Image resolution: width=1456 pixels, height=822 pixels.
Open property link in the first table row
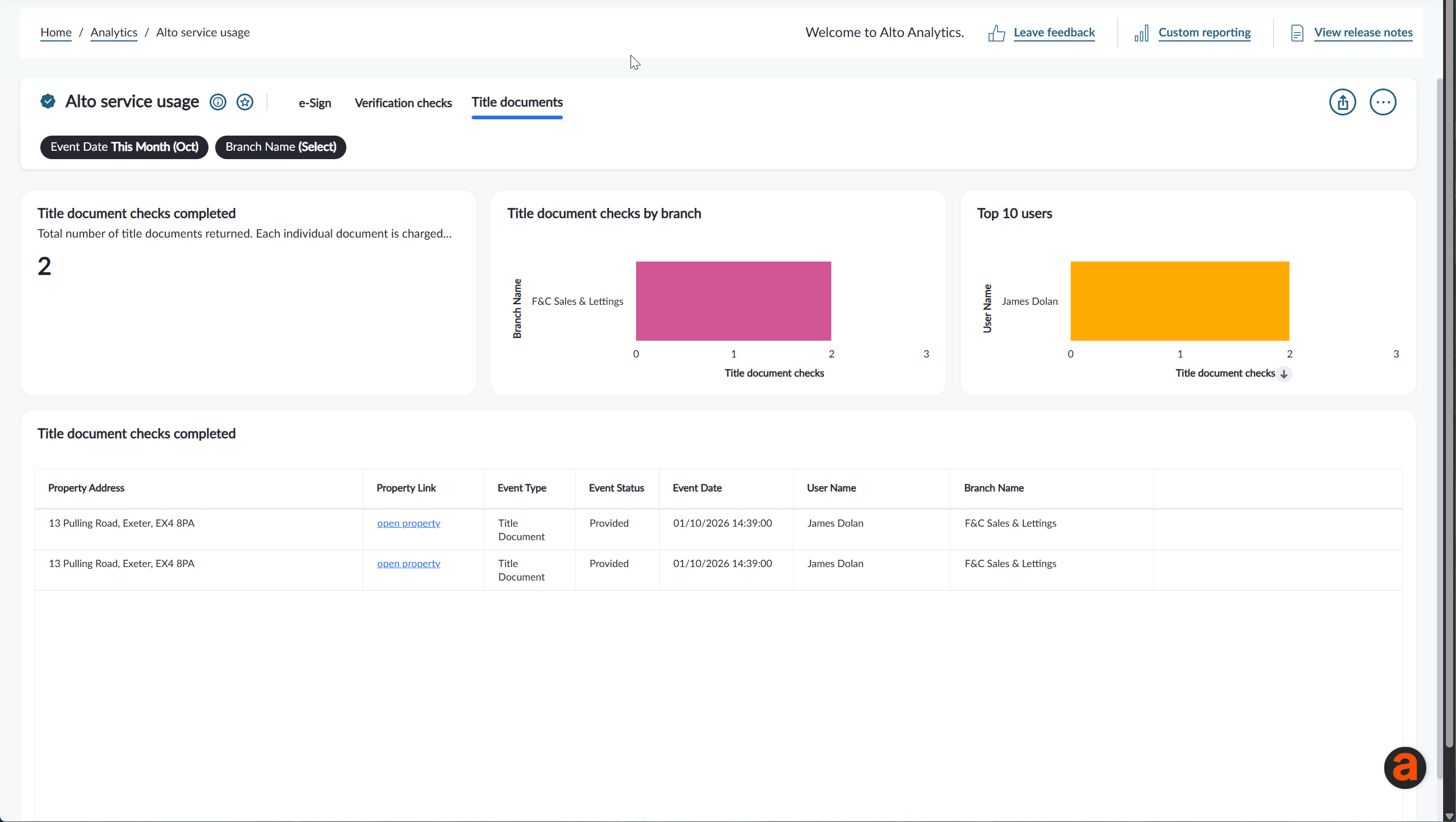point(409,523)
